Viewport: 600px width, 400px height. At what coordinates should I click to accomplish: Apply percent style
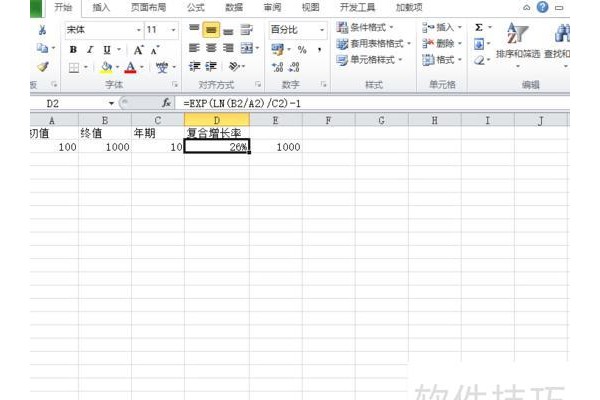[302, 50]
